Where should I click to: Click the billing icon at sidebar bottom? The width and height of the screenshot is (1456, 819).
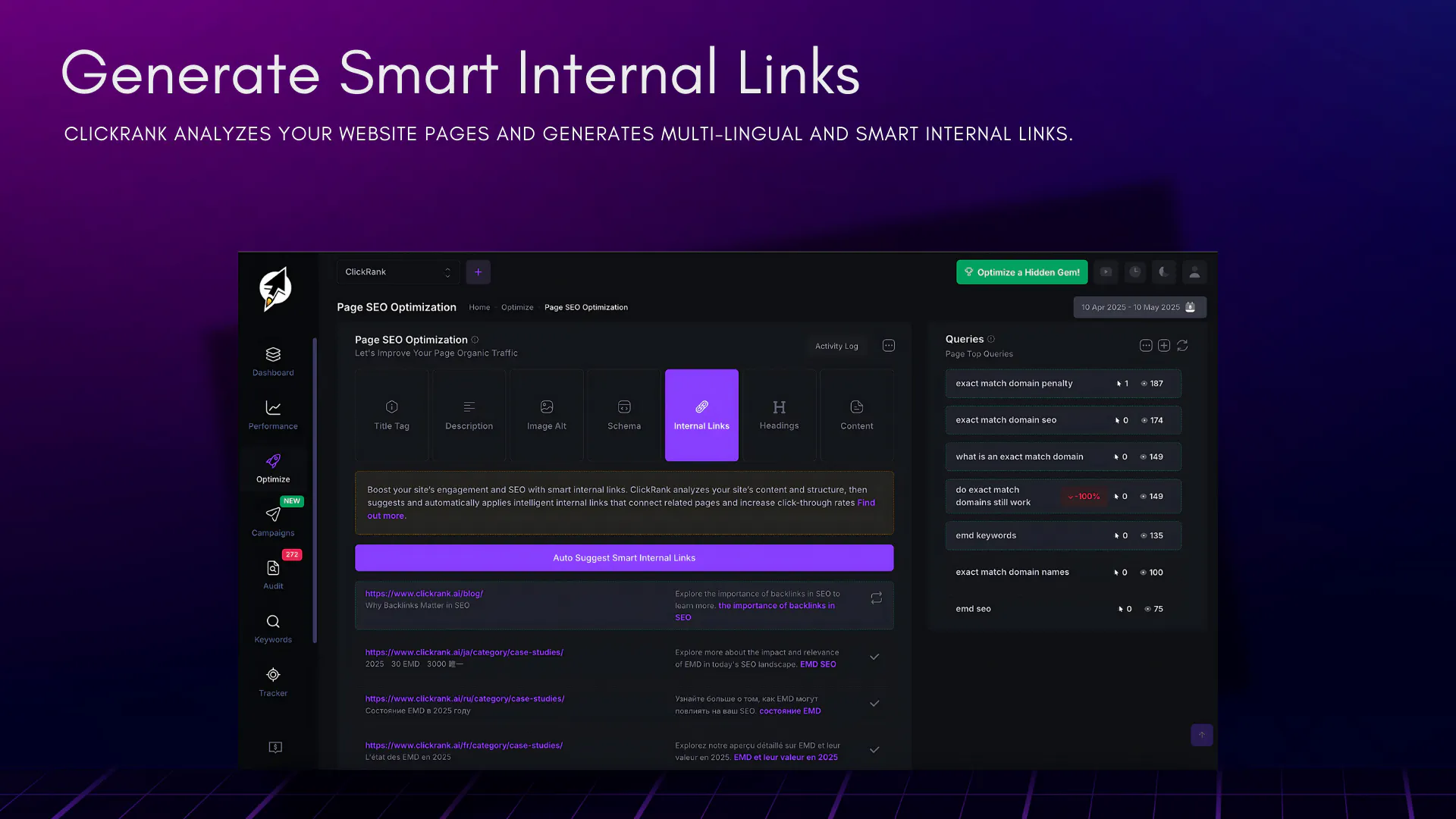[275, 748]
